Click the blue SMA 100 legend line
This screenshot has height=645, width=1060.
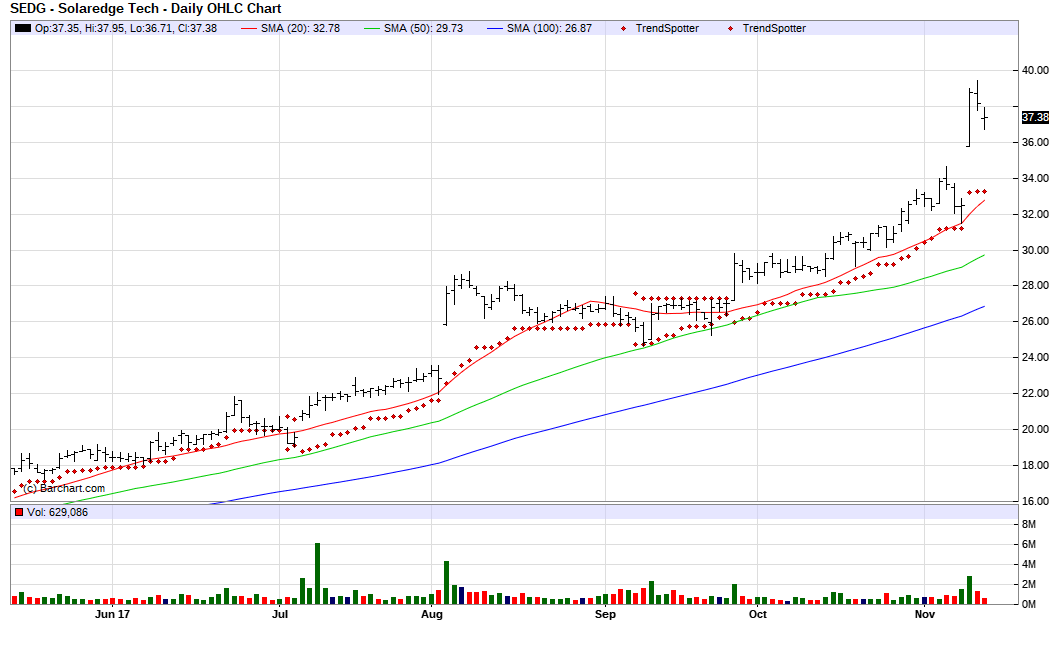(495, 28)
